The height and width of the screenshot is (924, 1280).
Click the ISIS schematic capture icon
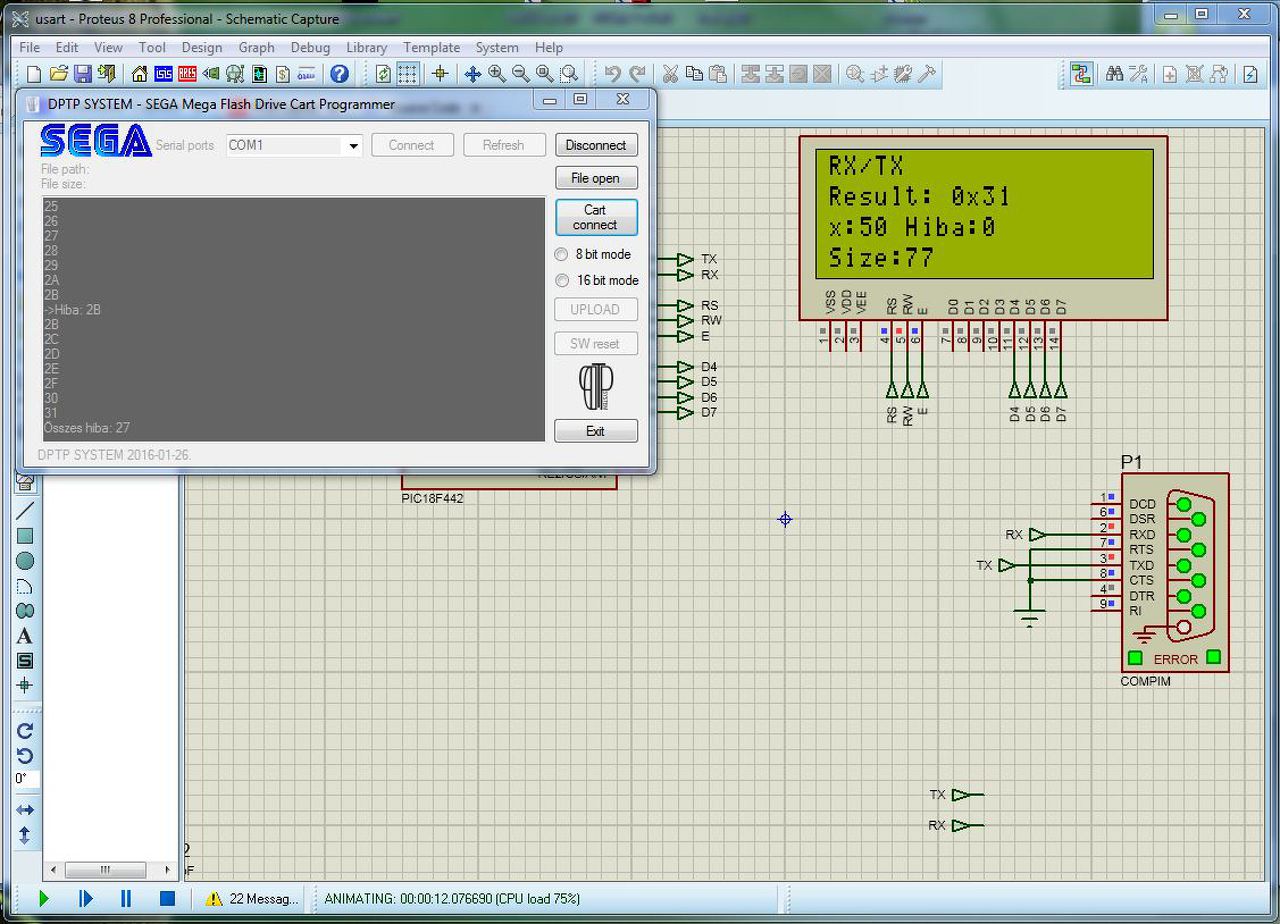point(163,74)
